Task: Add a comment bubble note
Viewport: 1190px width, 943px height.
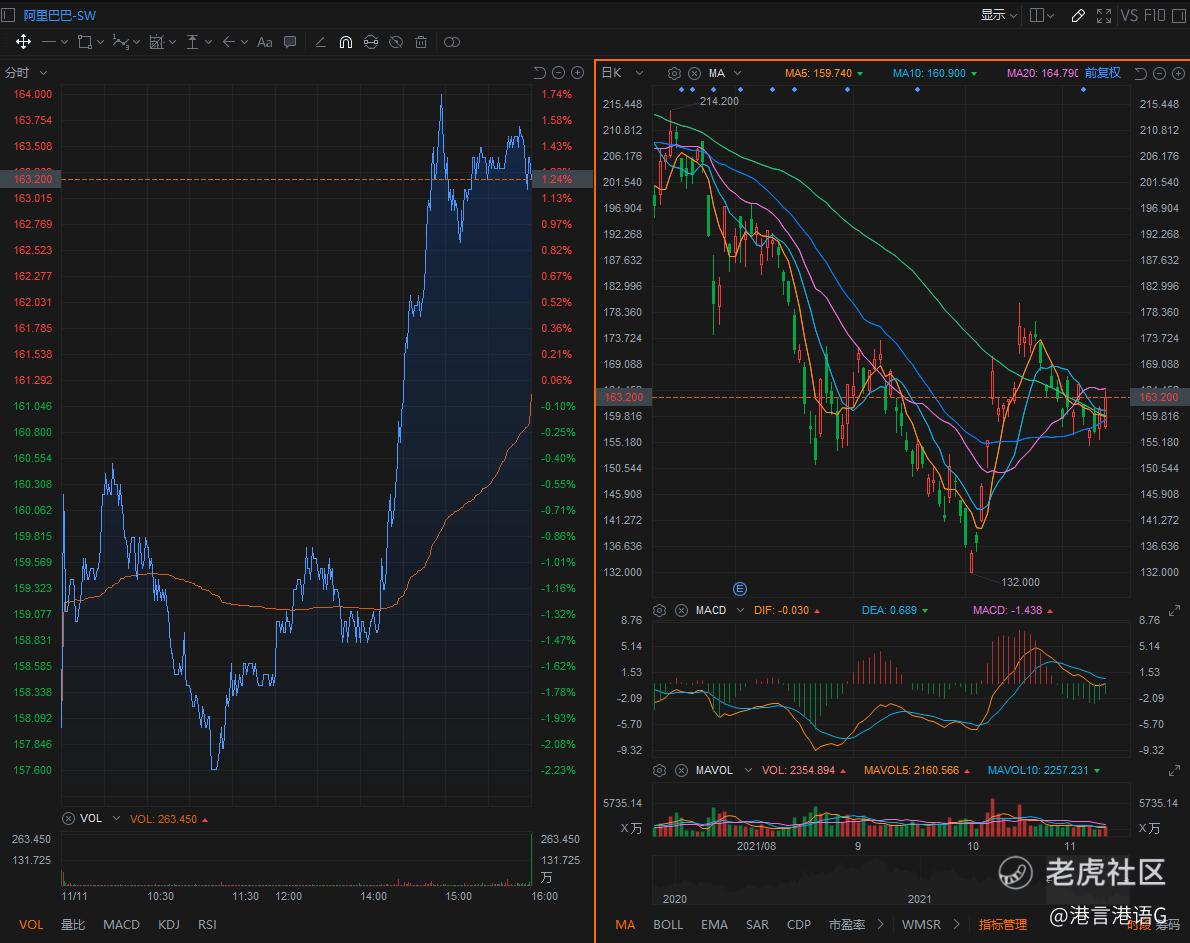Action: pyautogui.click(x=290, y=42)
